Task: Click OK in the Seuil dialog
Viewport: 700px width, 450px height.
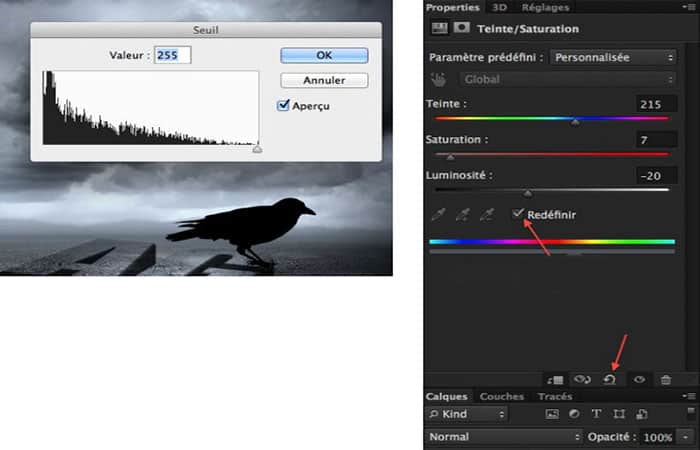Action: tap(324, 55)
